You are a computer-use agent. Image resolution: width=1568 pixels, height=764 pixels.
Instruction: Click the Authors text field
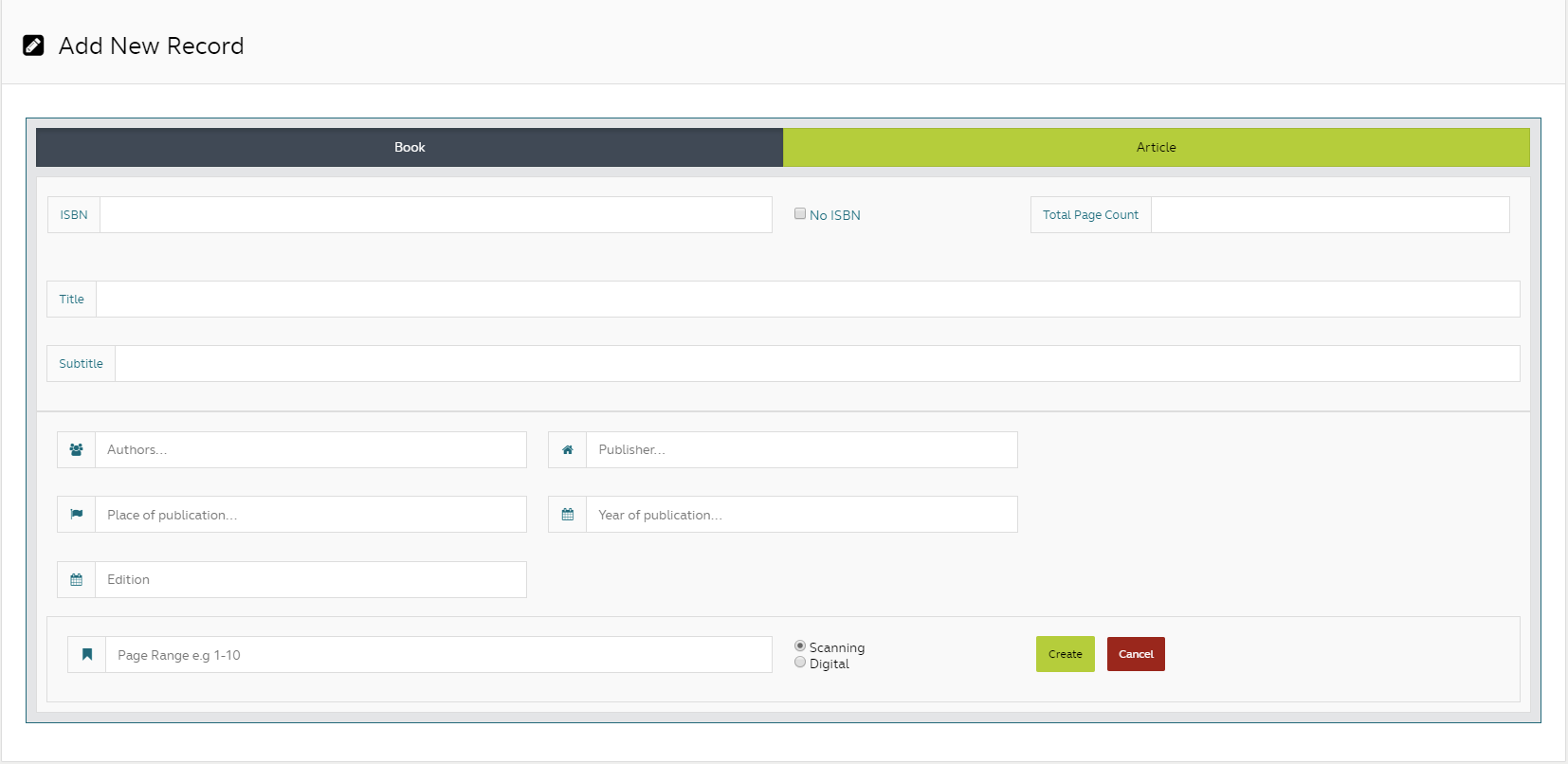[x=310, y=450]
